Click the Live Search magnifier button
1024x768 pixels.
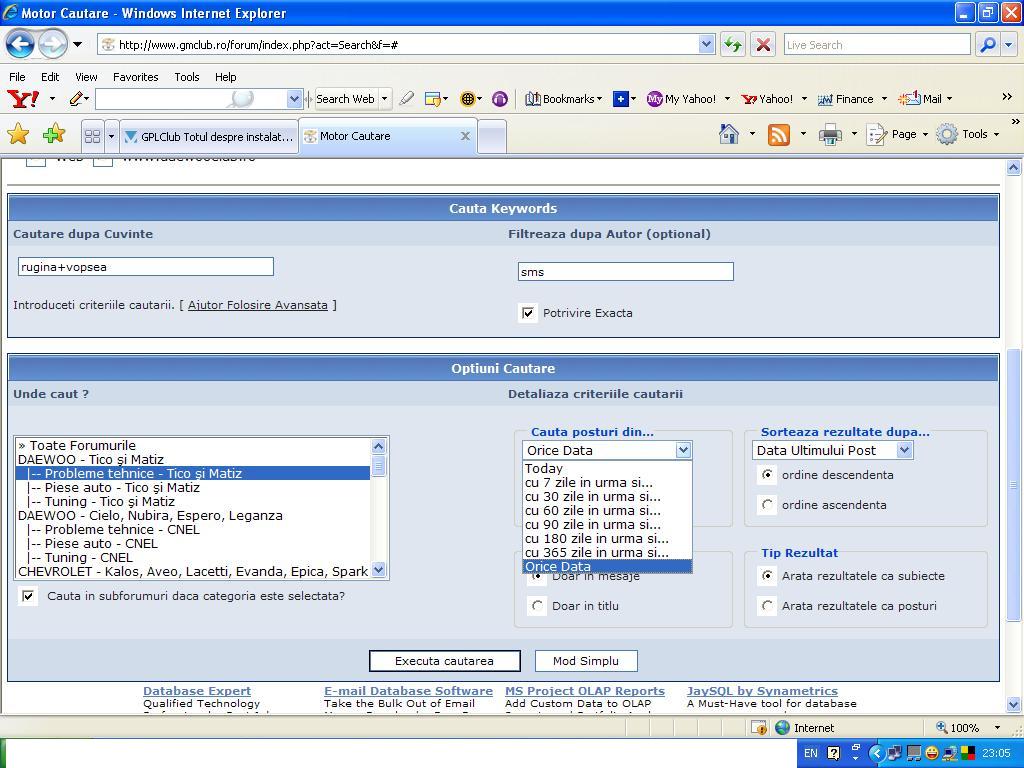pos(987,44)
